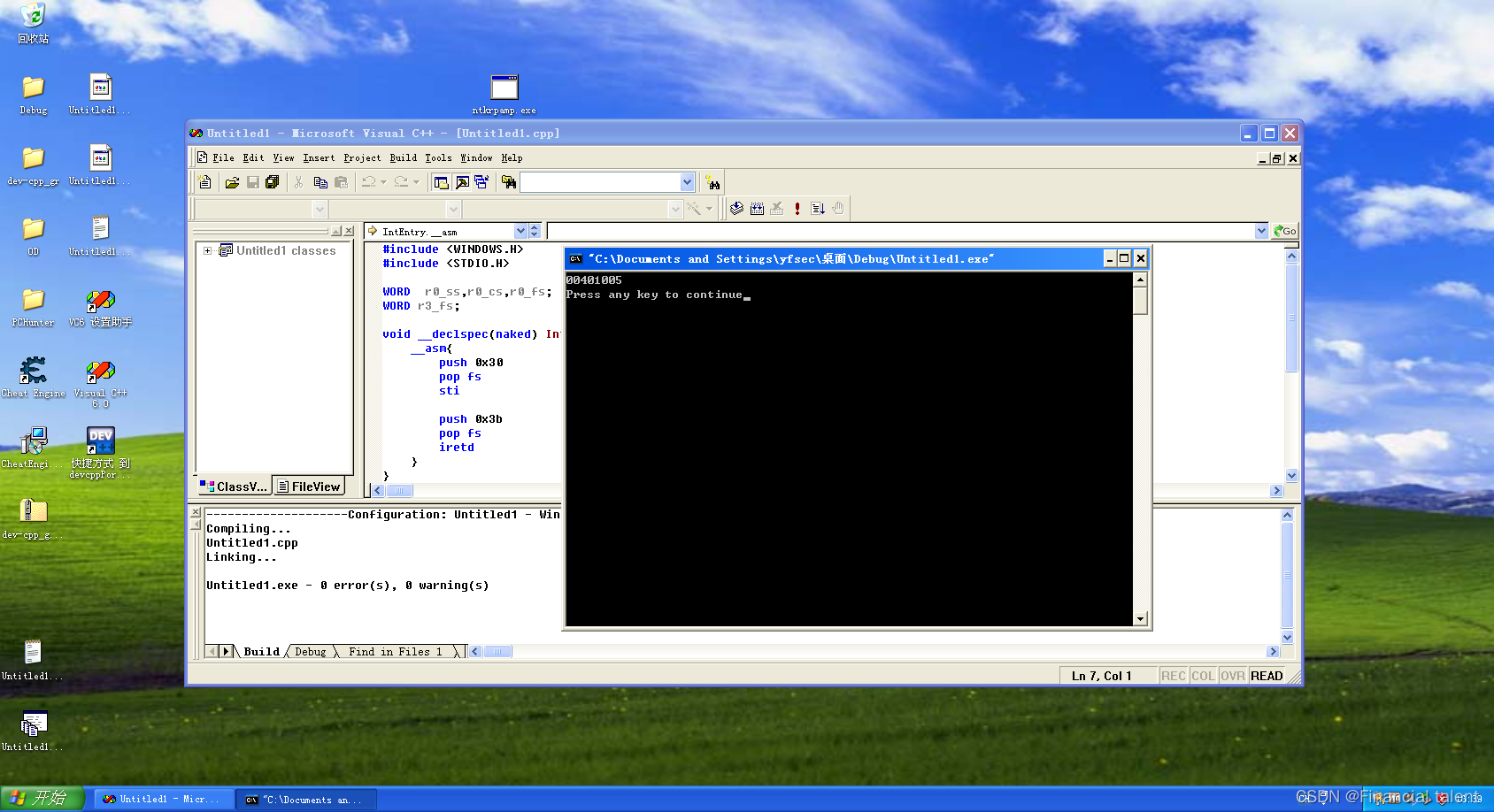Click the Stop Build icon
The width and height of the screenshot is (1494, 812).
pyautogui.click(x=777, y=209)
